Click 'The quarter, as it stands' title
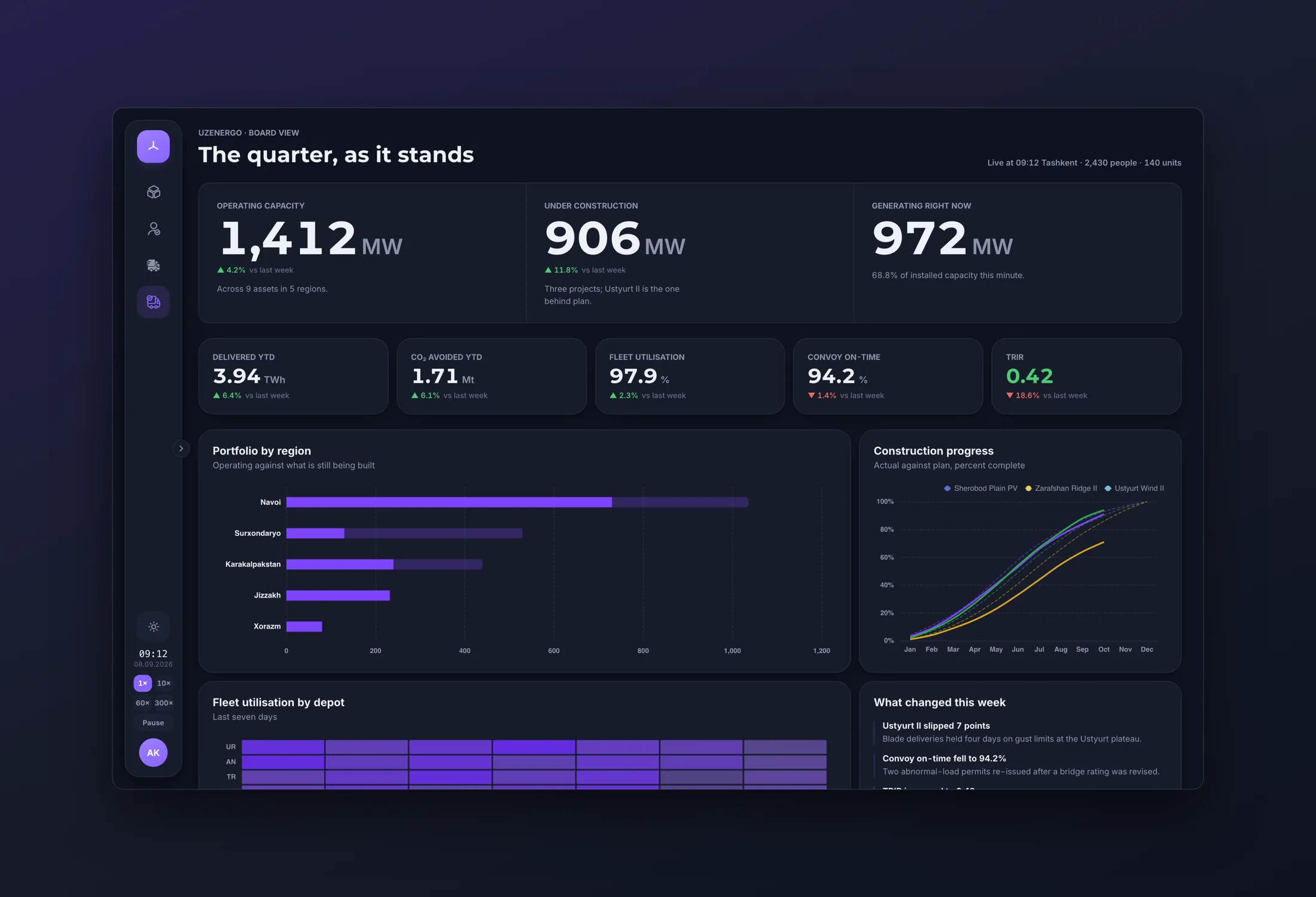Image resolution: width=1316 pixels, height=897 pixels. 336,155
